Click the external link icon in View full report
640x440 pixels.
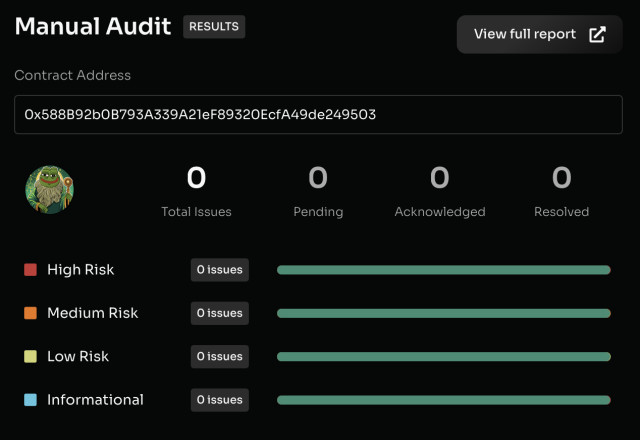click(x=597, y=35)
